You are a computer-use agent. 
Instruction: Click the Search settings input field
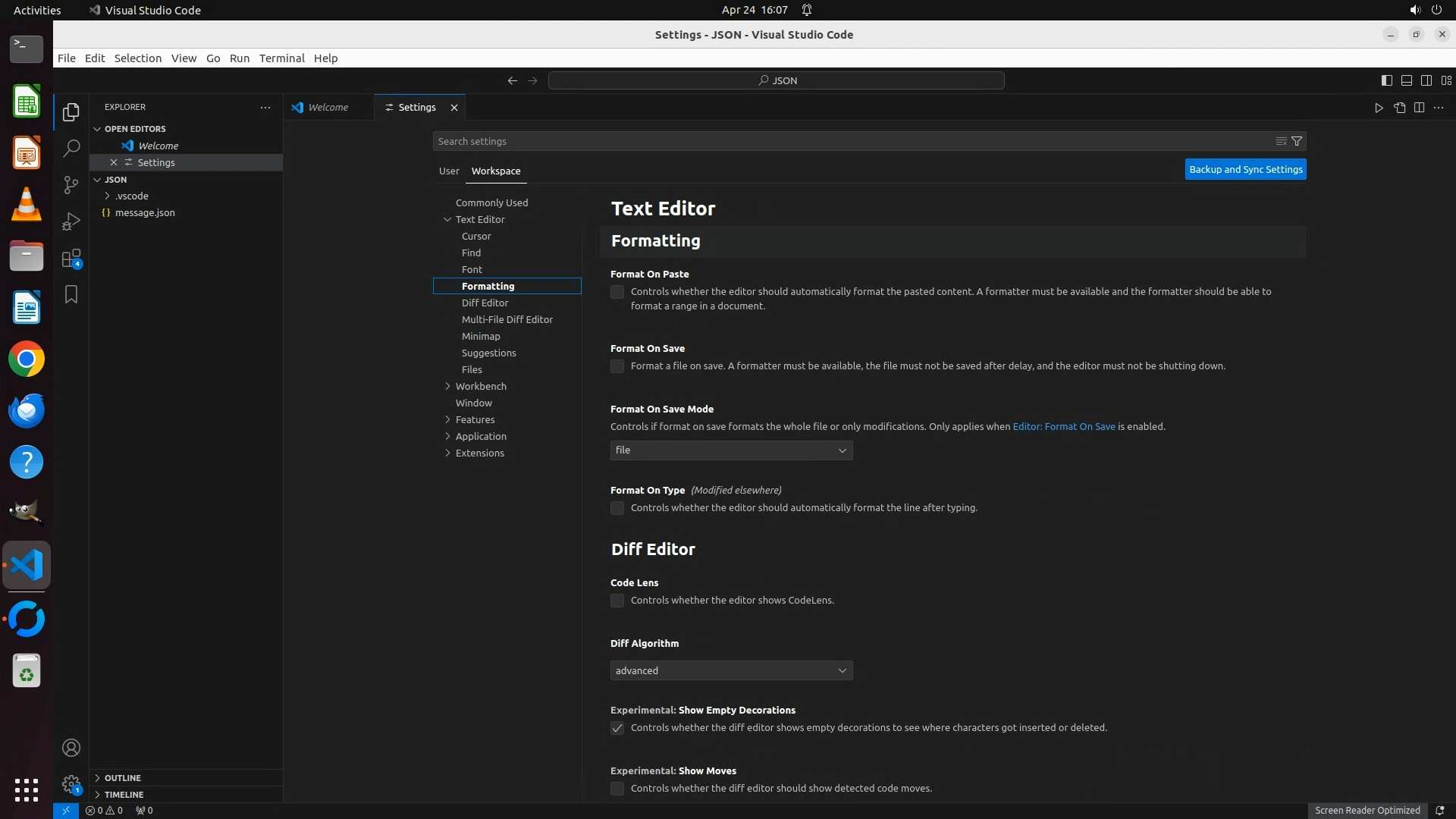tap(849, 141)
